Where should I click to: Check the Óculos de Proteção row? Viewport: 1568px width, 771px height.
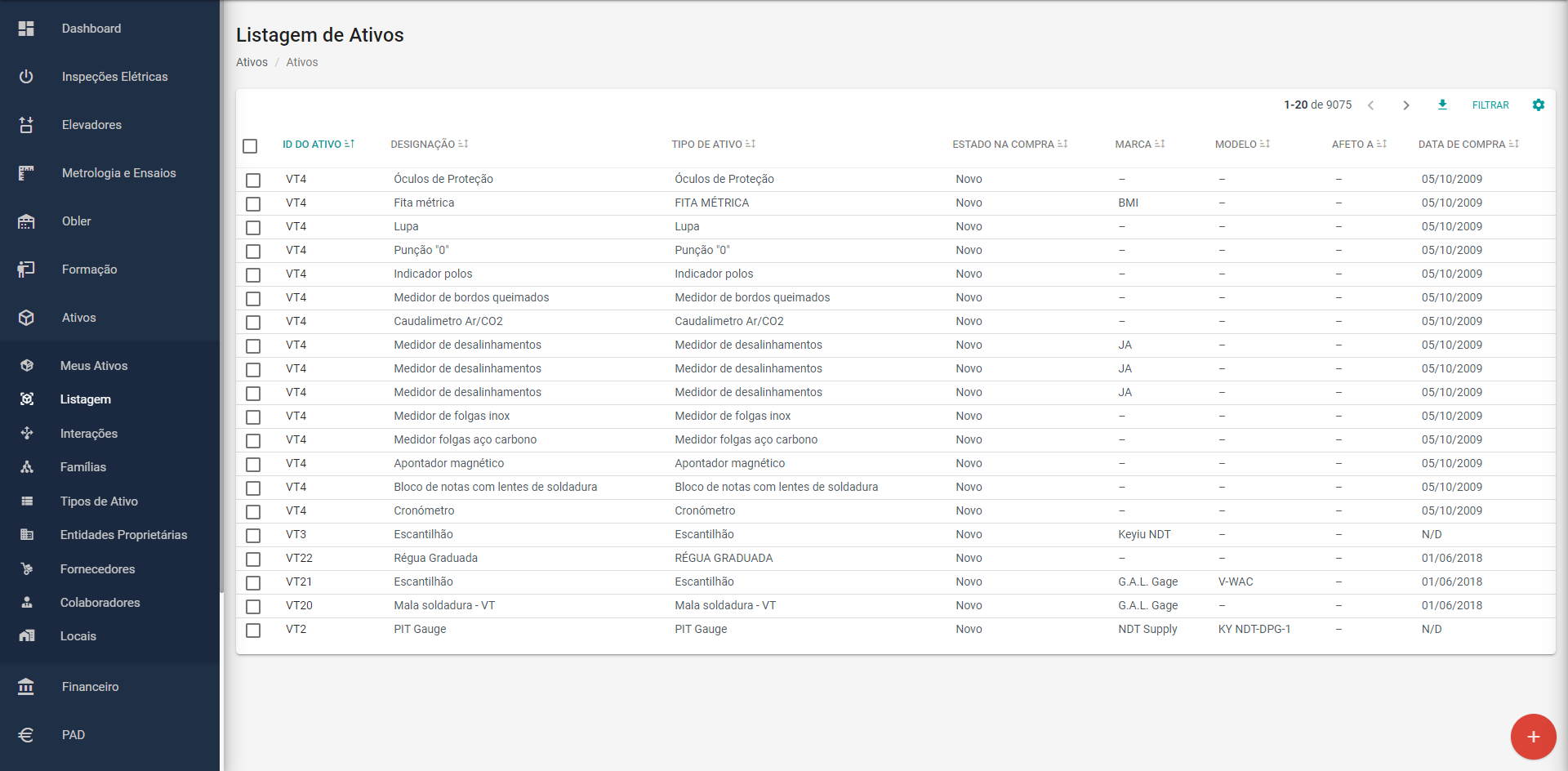[x=253, y=180]
